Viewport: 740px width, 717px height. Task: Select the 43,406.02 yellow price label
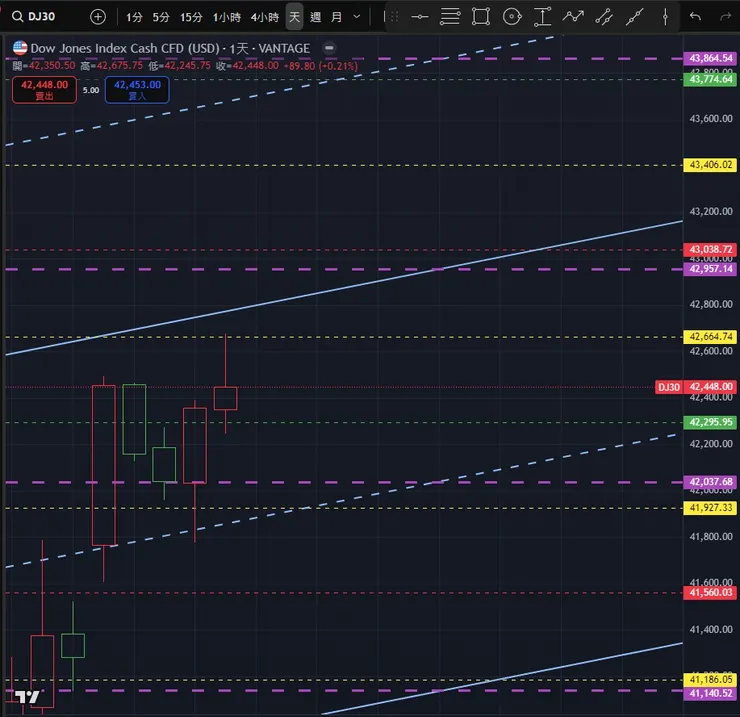coord(710,165)
